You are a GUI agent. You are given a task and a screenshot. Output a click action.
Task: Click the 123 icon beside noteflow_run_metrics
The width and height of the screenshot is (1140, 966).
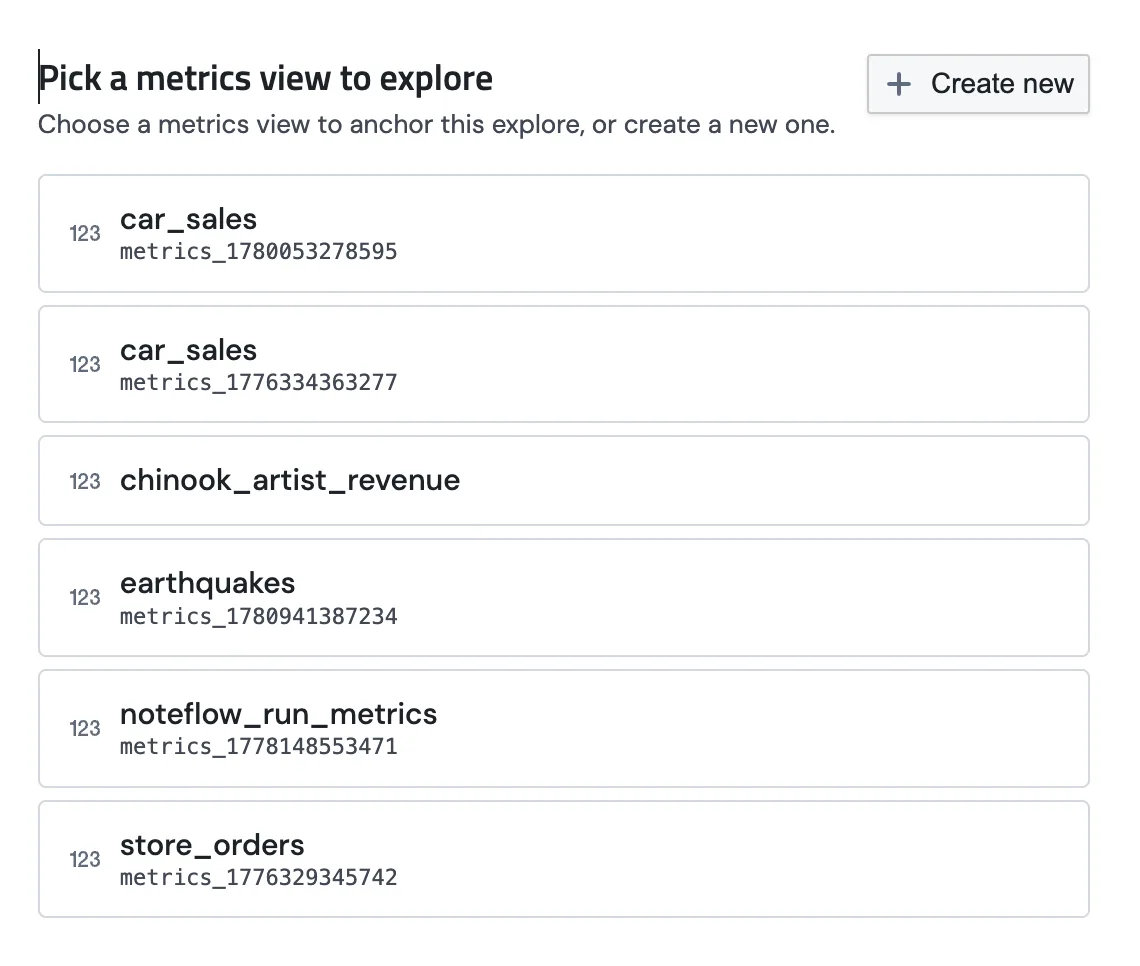[85, 728]
